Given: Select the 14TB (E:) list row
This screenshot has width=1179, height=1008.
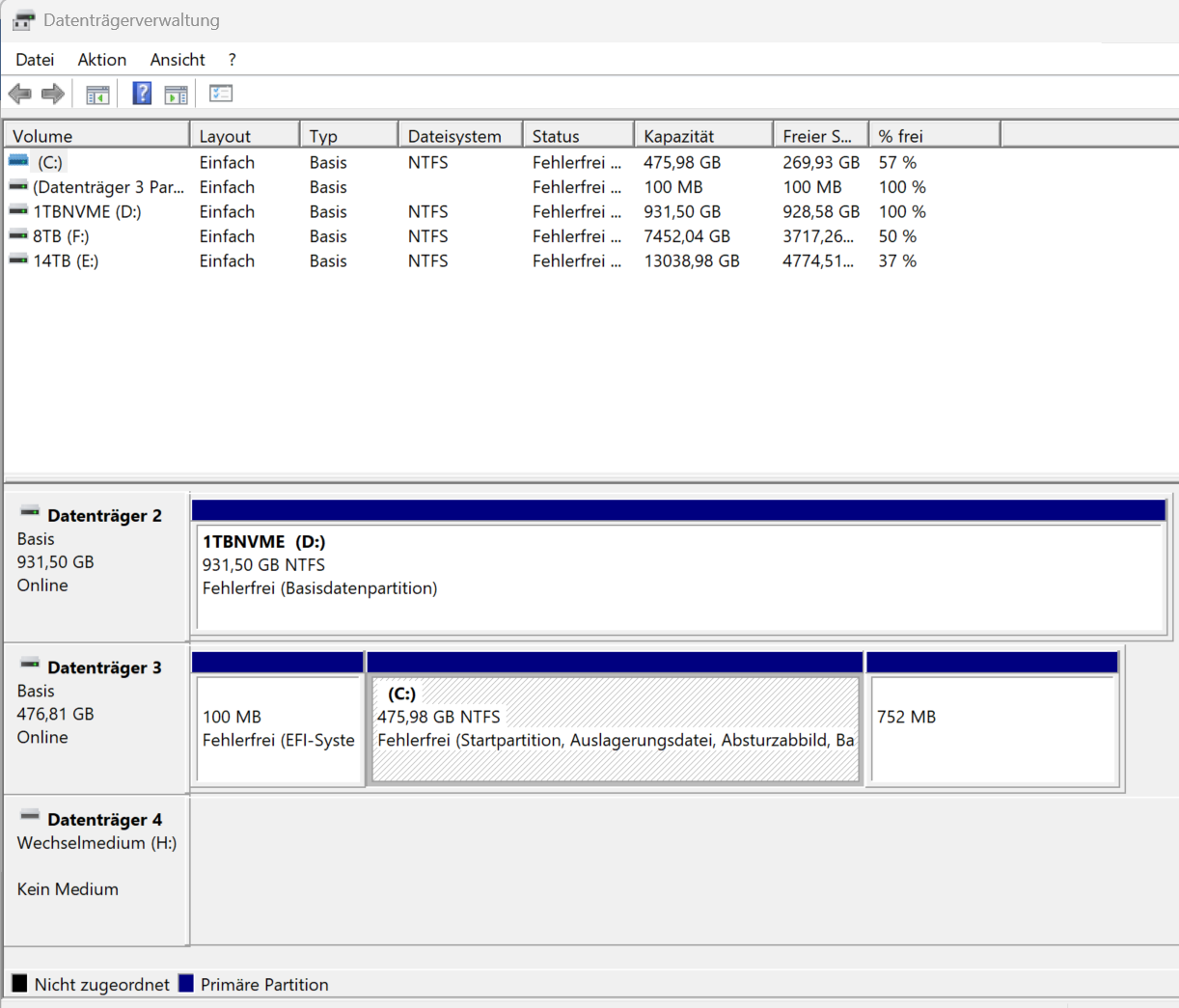Looking at the screenshot, I should (x=66, y=260).
